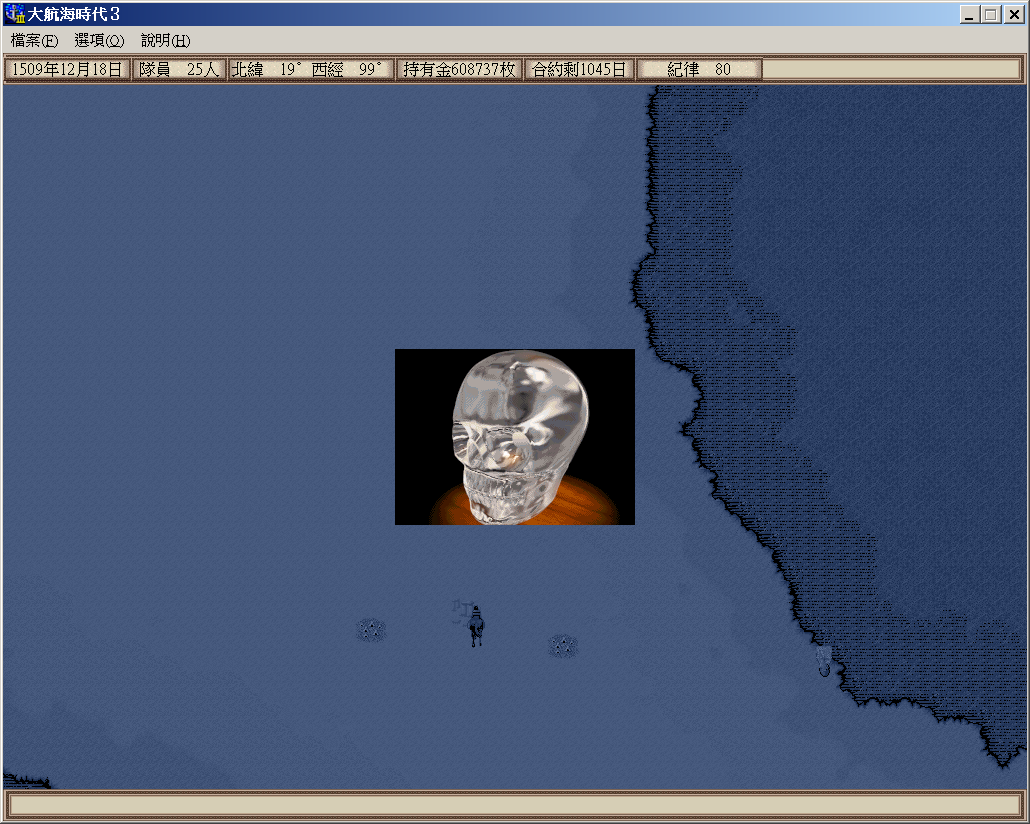Select the explorer on horseback
This screenshot has width=1030, height=824.
coord(476,625)
